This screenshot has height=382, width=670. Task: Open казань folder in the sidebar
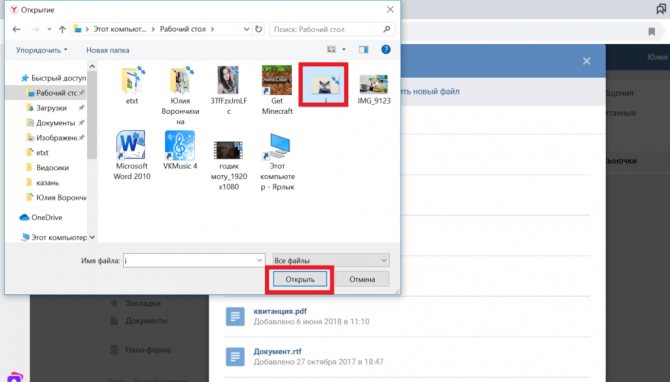pyautogui.click(x=43, y=182)
